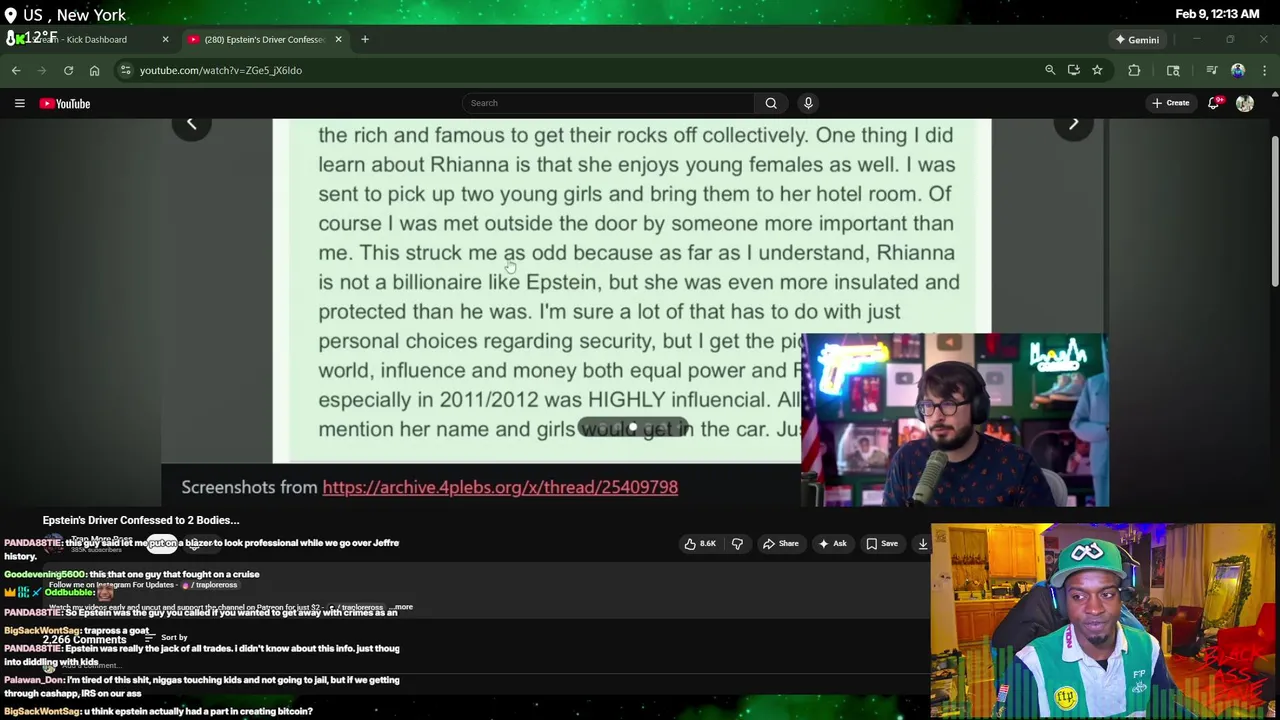Image resolution: width=1280 pixels, height=720 pixels.
Task: Dislike the video with thumbs-down icon
Action: 737,544
